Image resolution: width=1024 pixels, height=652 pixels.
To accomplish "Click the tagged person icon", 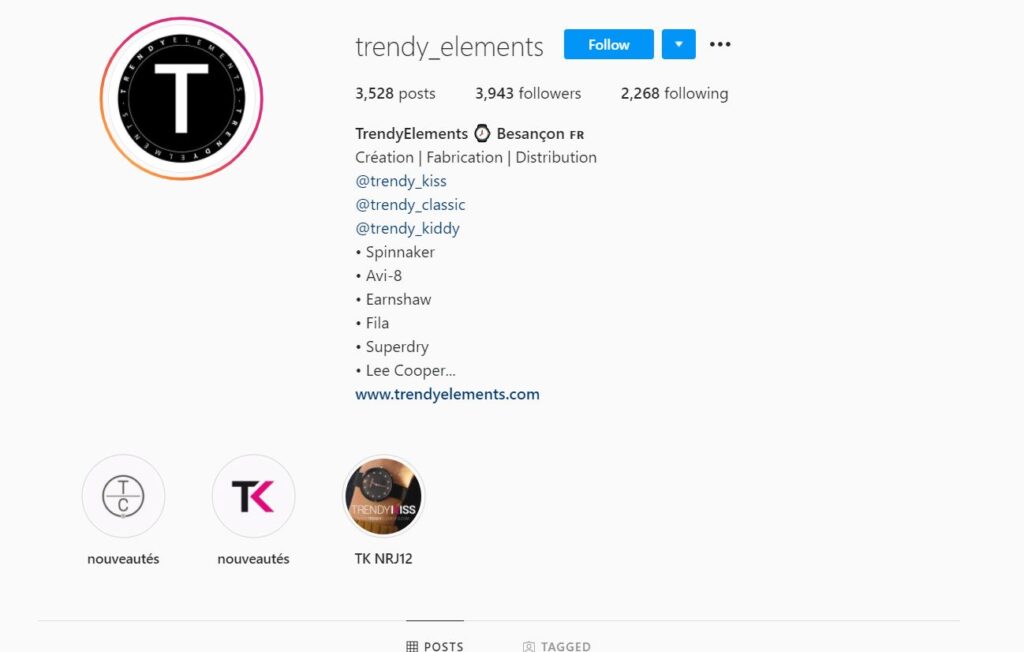I will 528,646.
